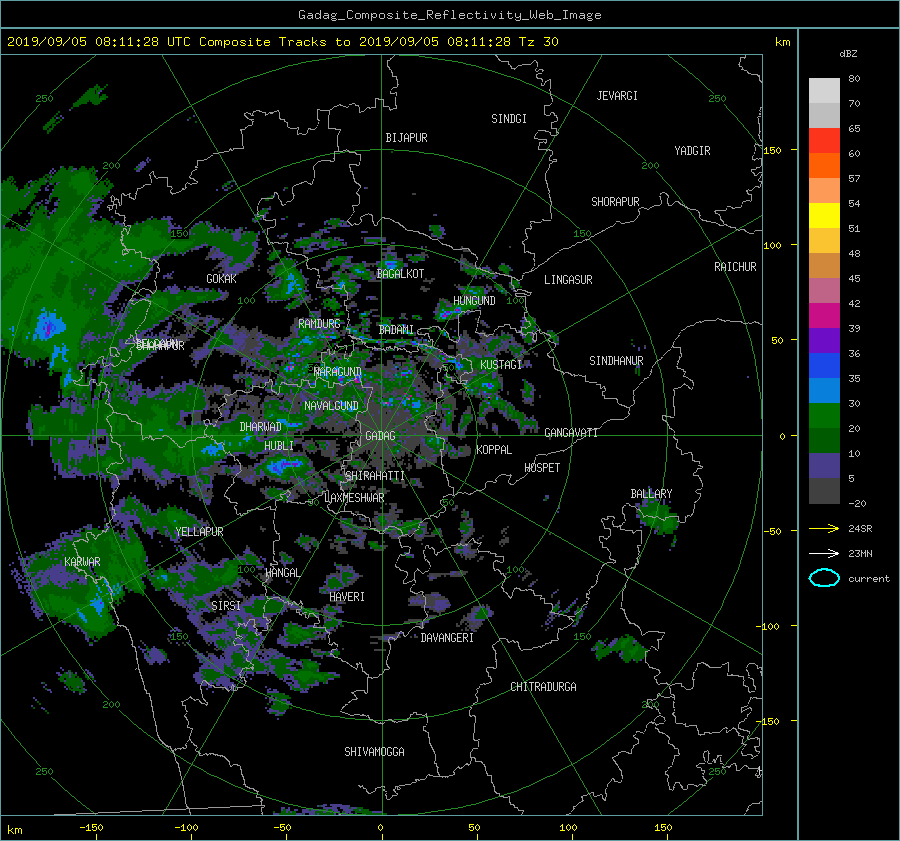Pick the dark gray -20 dBZ swatch
Viewport: 900px width, 841px height.
pos(824,491)
